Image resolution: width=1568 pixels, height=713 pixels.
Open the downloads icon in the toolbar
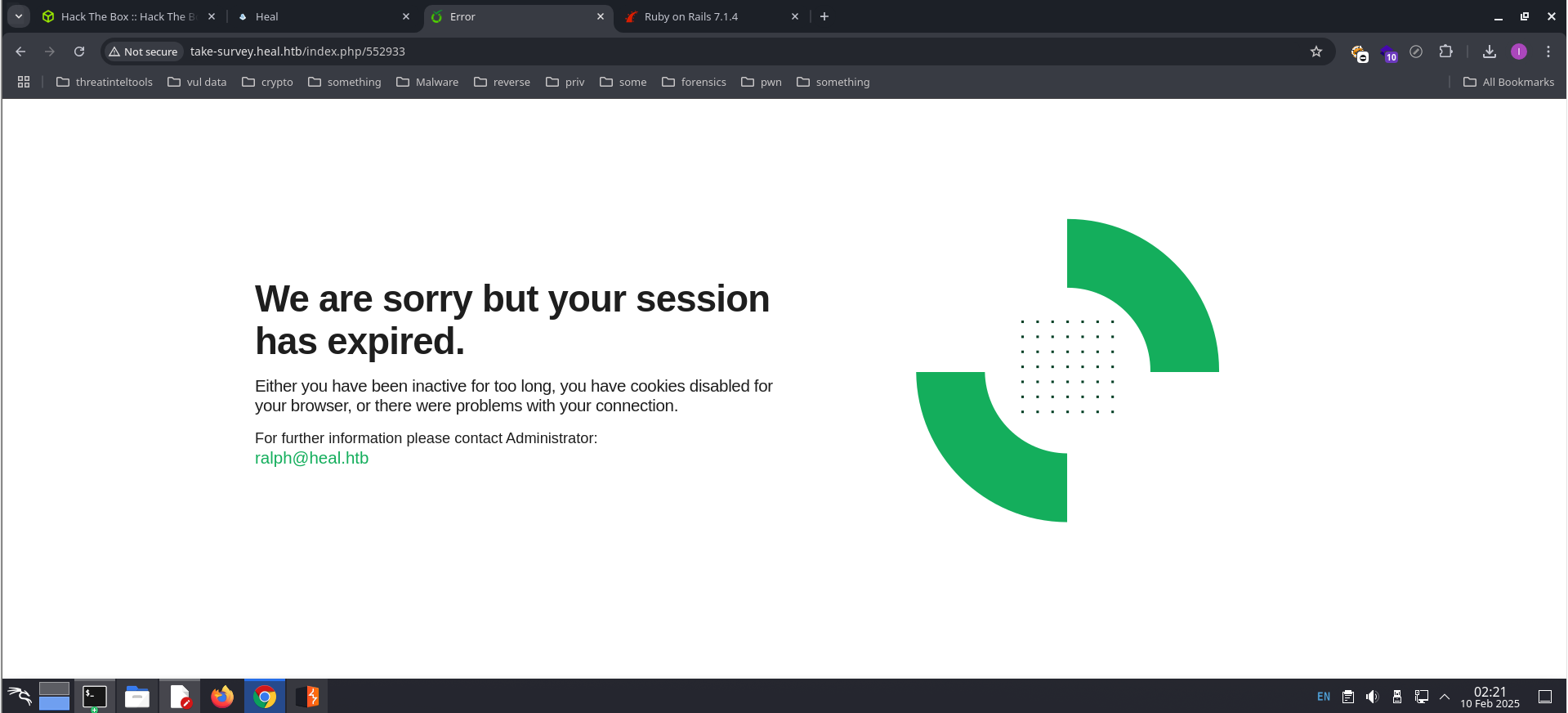click(x=1489, y=52)
